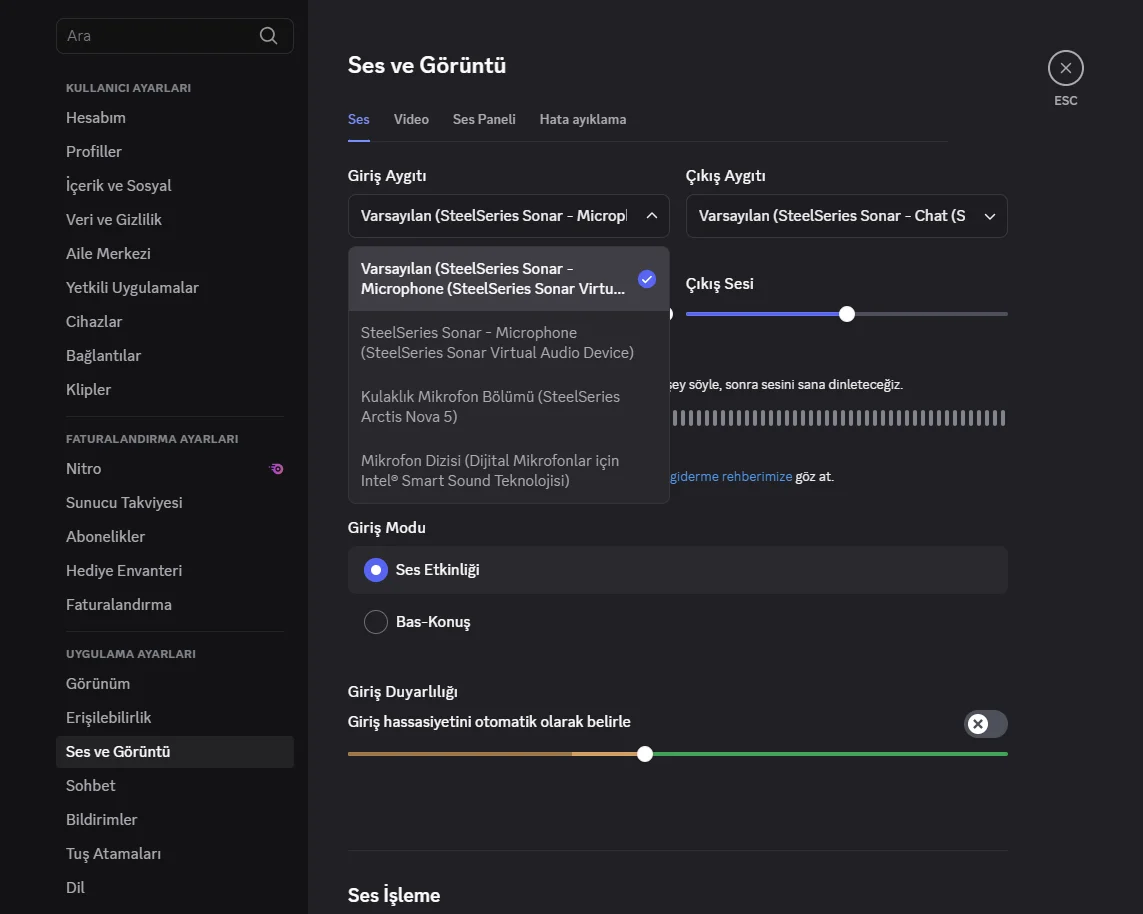Screen dimensions: 1143x914
Task: Open the giderme rehberimize link
Action: click(x=731, y=477)
